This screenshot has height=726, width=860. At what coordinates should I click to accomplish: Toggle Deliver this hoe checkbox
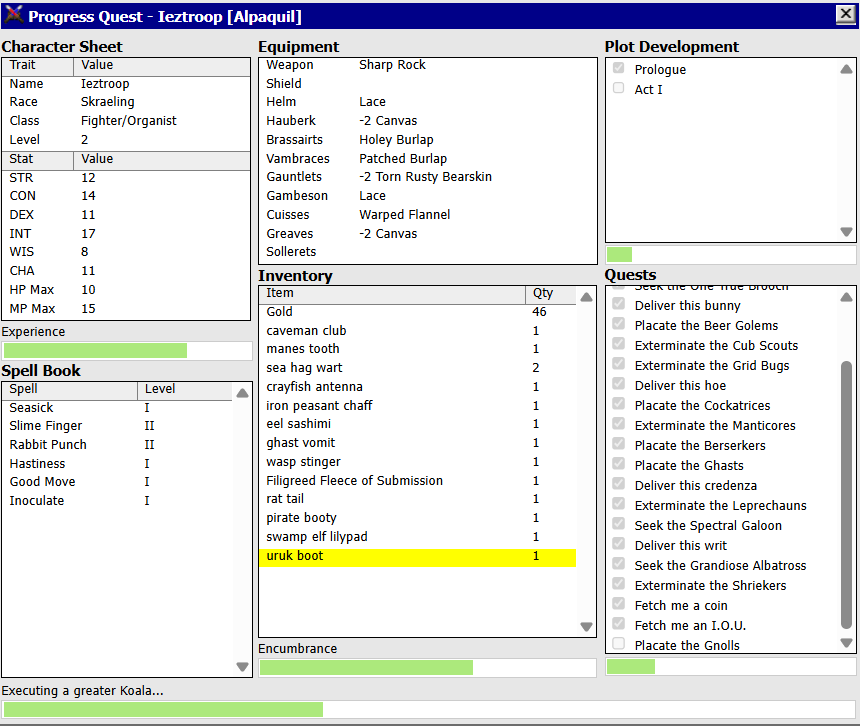tap(619, 384)
